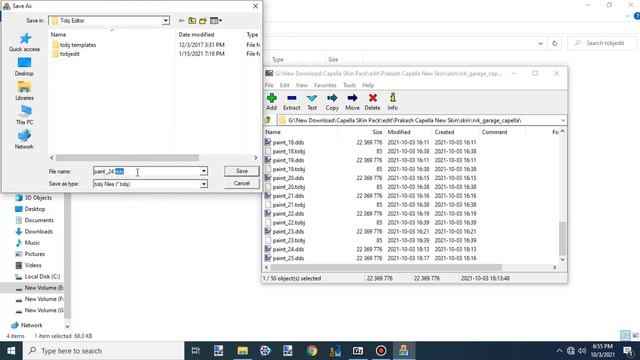Click the 7-Zip vertical scrollbar thumb

pyautogui.click(x=562, y=238)
